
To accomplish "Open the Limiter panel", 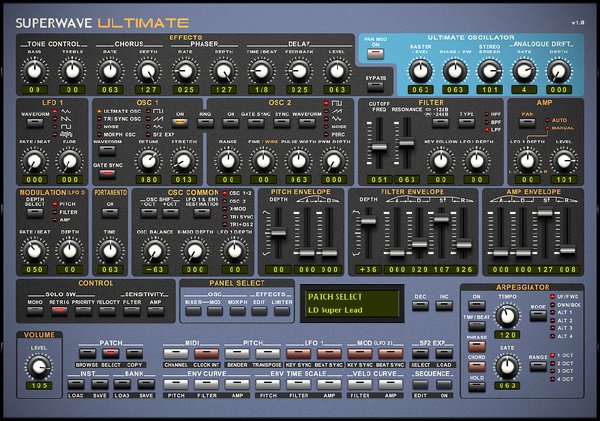I will point(282,310).
